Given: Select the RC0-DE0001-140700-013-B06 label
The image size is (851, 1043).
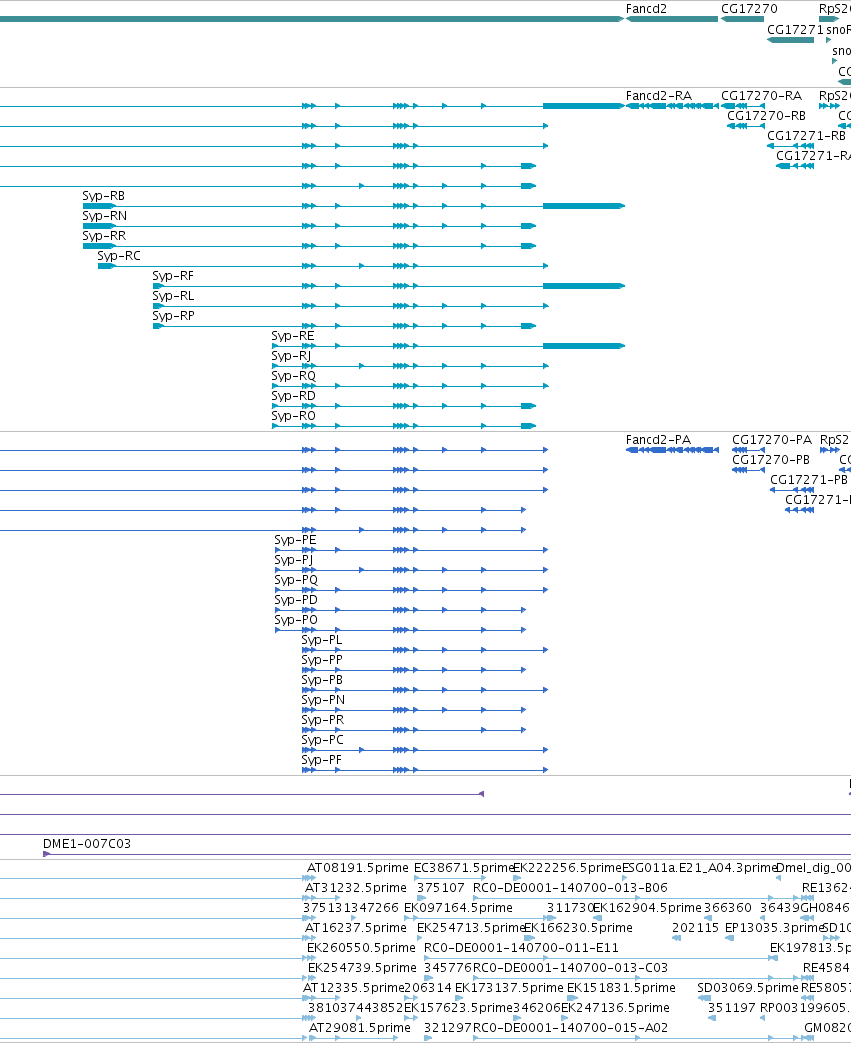Looking at the screenshot, I should click(570, 887).
